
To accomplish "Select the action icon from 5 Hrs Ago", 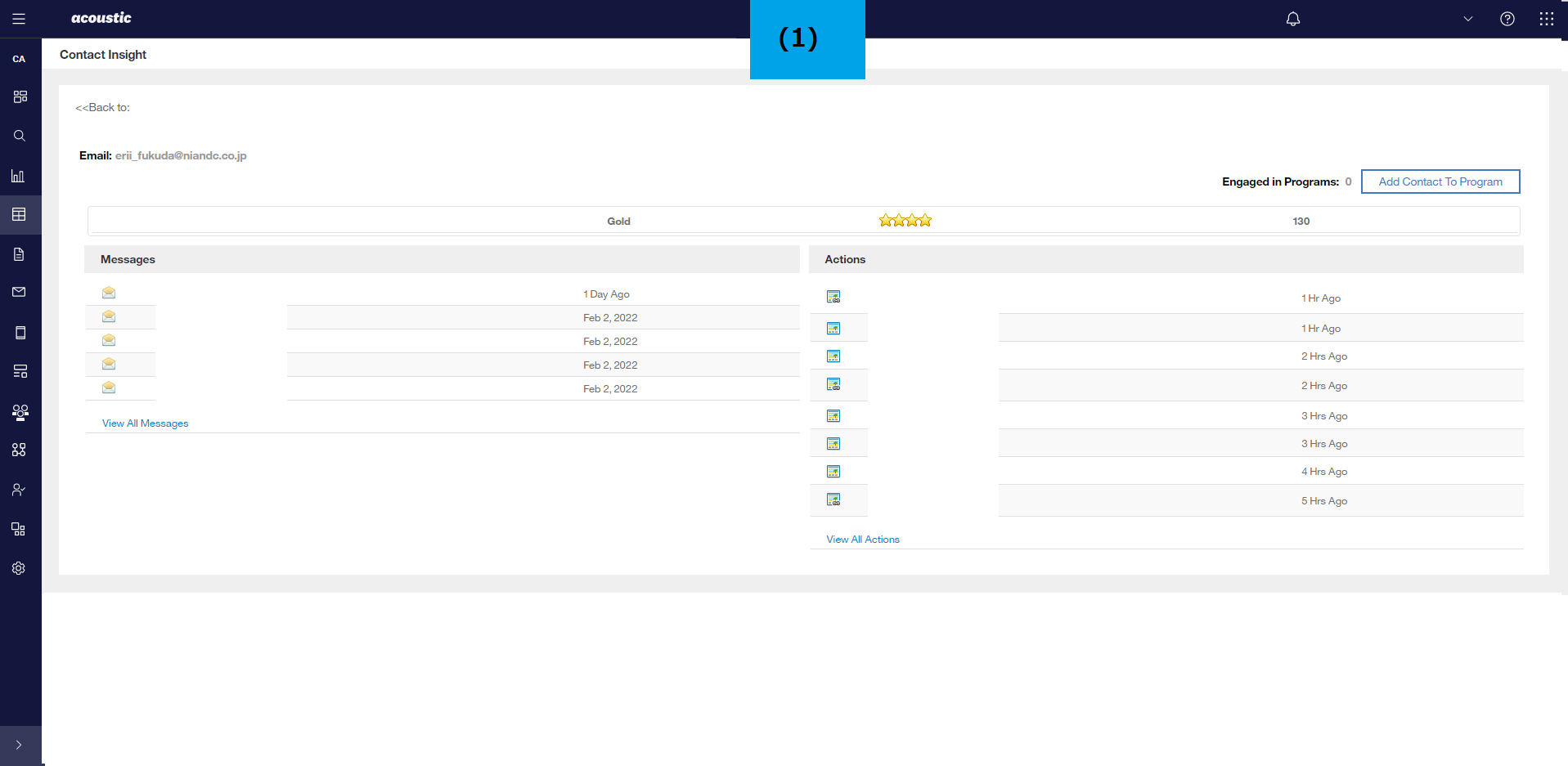I will coord(833,499).
